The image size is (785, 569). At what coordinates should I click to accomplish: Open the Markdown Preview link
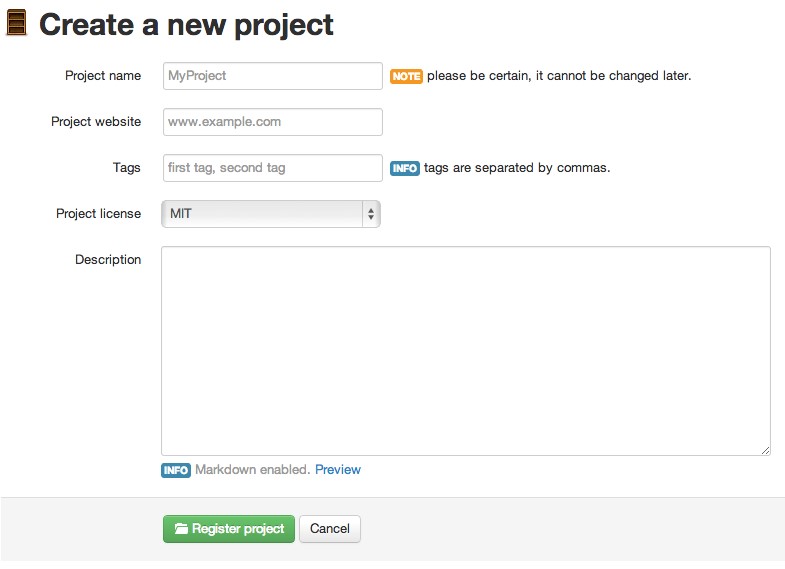[338, 470]
